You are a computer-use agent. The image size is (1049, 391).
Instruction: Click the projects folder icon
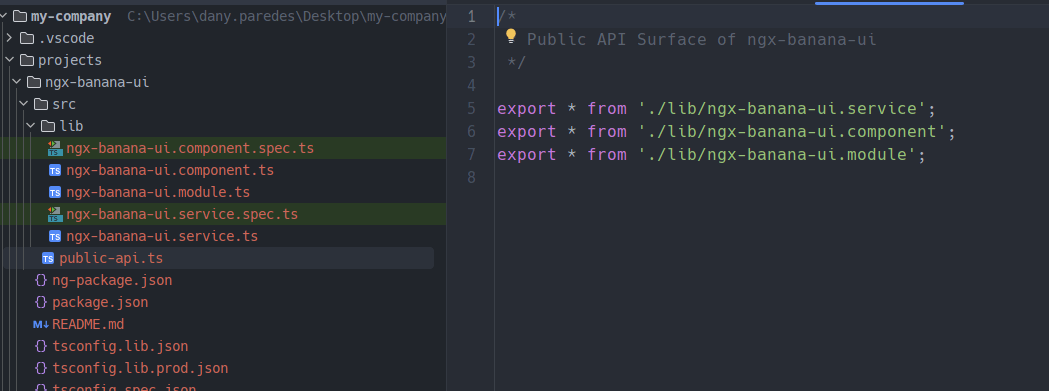(27, 60)
